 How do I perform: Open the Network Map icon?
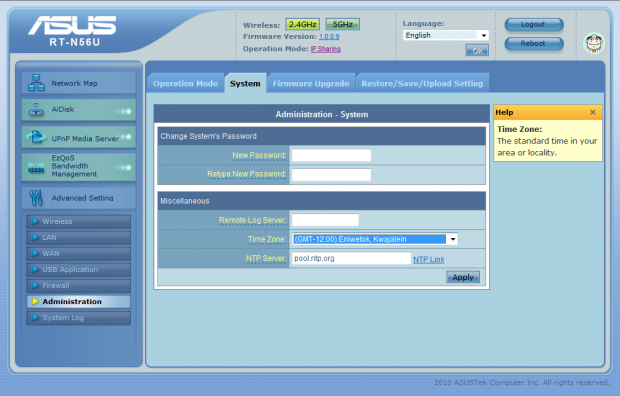coord(36,83)
